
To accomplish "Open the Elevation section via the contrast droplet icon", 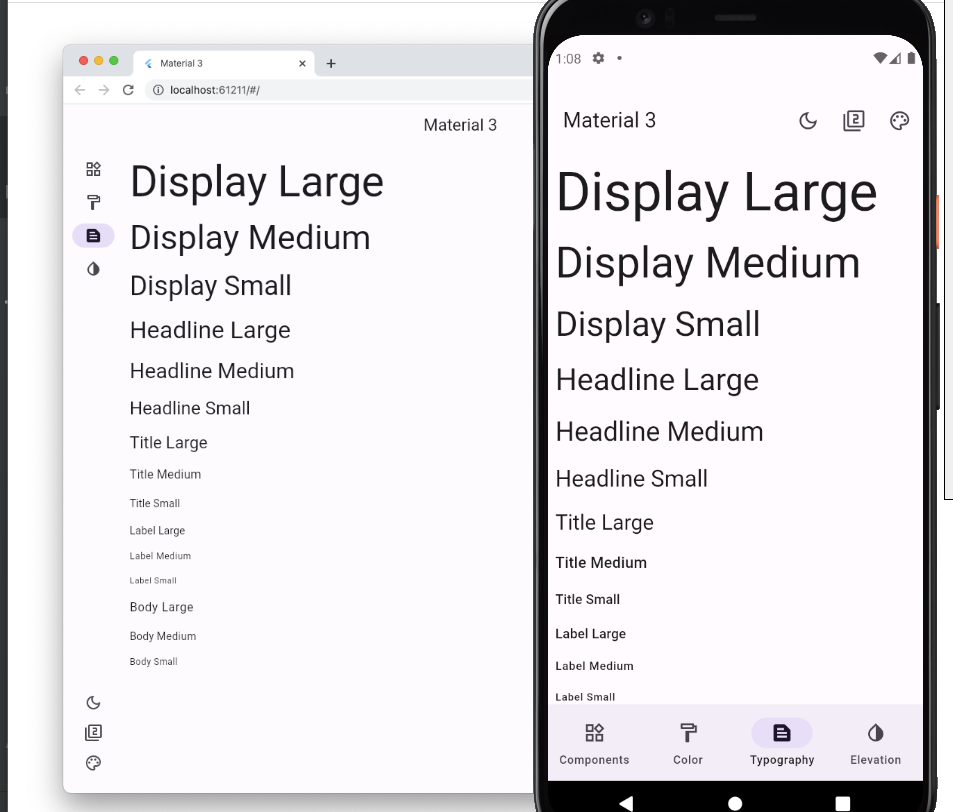I will point(93,268).
